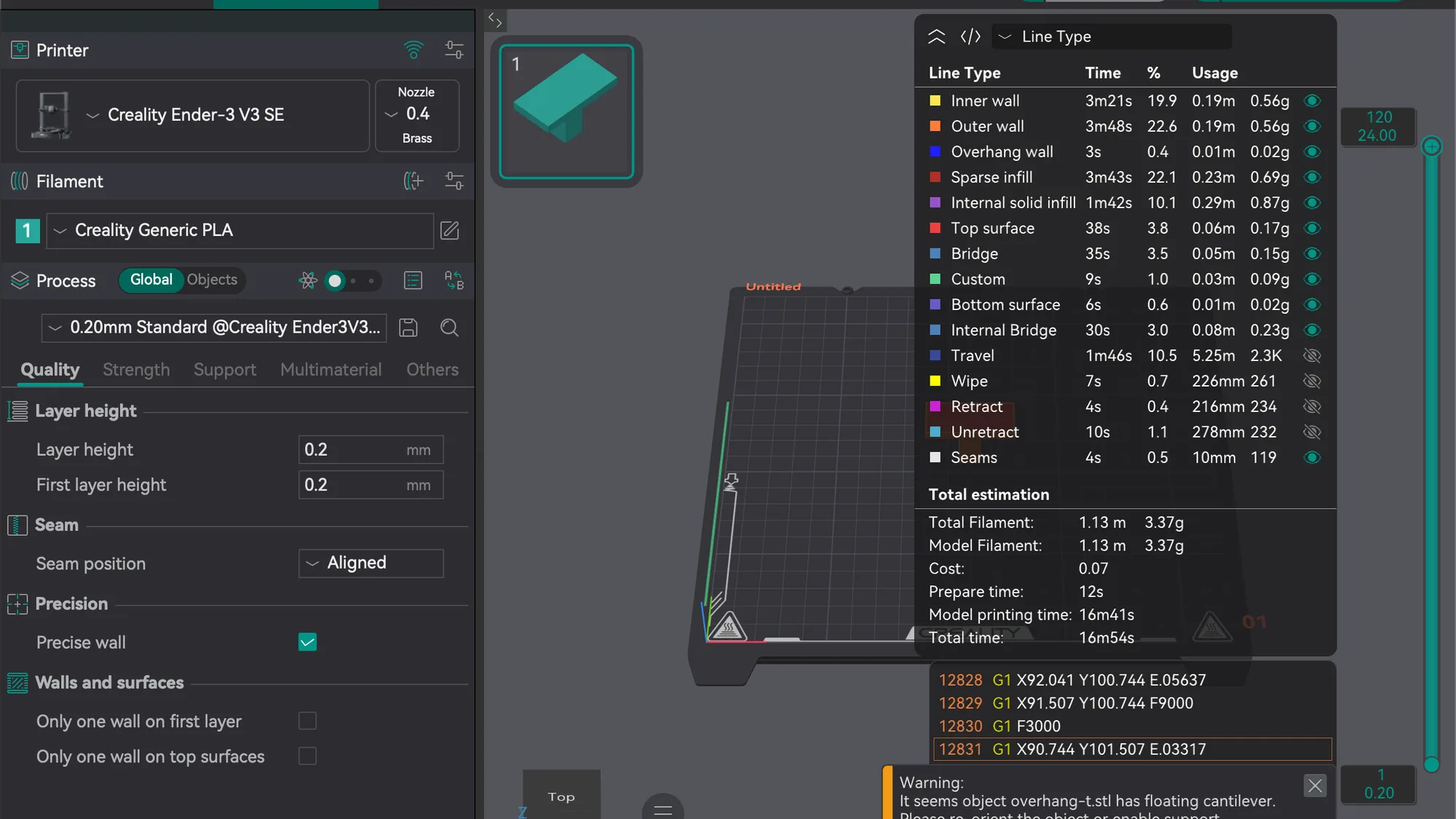Collapse the line type legend panel
Screen dimensions: 1456x819
pos(936,36)
